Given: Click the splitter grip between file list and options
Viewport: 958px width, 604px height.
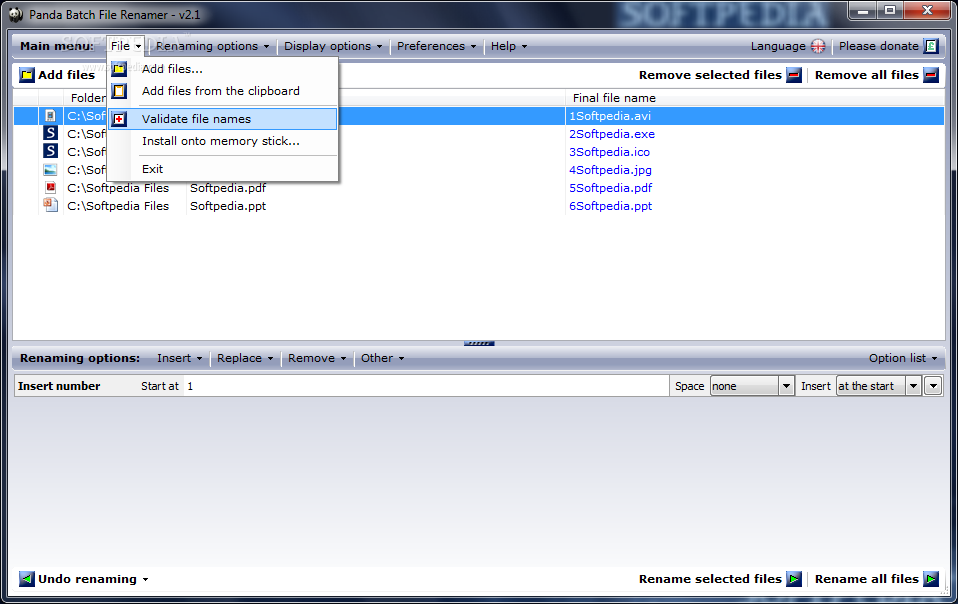Looking at the screenshot, I should point(479,343).
